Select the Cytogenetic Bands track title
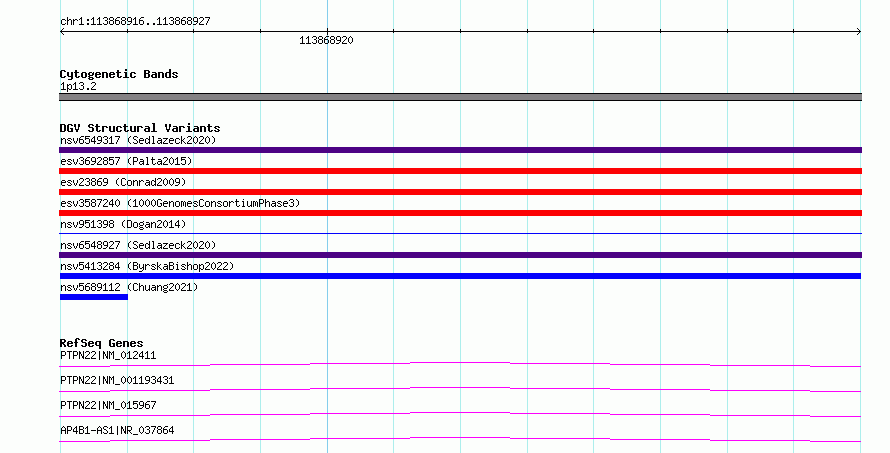Viewport: 890px width, 453px height. pyautogui.click(x=119, y=74)
